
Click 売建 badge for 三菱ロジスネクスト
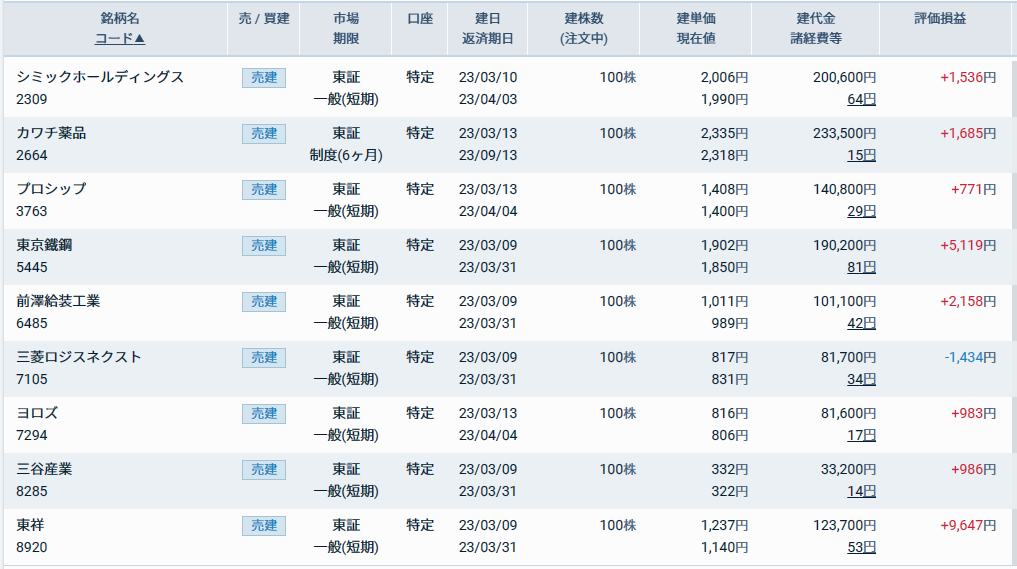[264, 357]
